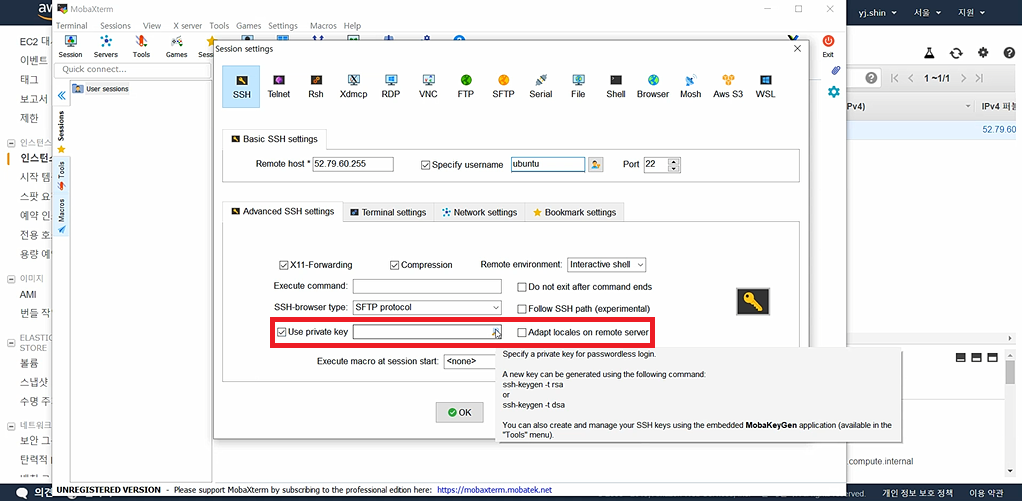Viewport: 1022px width, 501px height.
Task: Open the AMI link in AWS sidebar
Action: point(28,295)
